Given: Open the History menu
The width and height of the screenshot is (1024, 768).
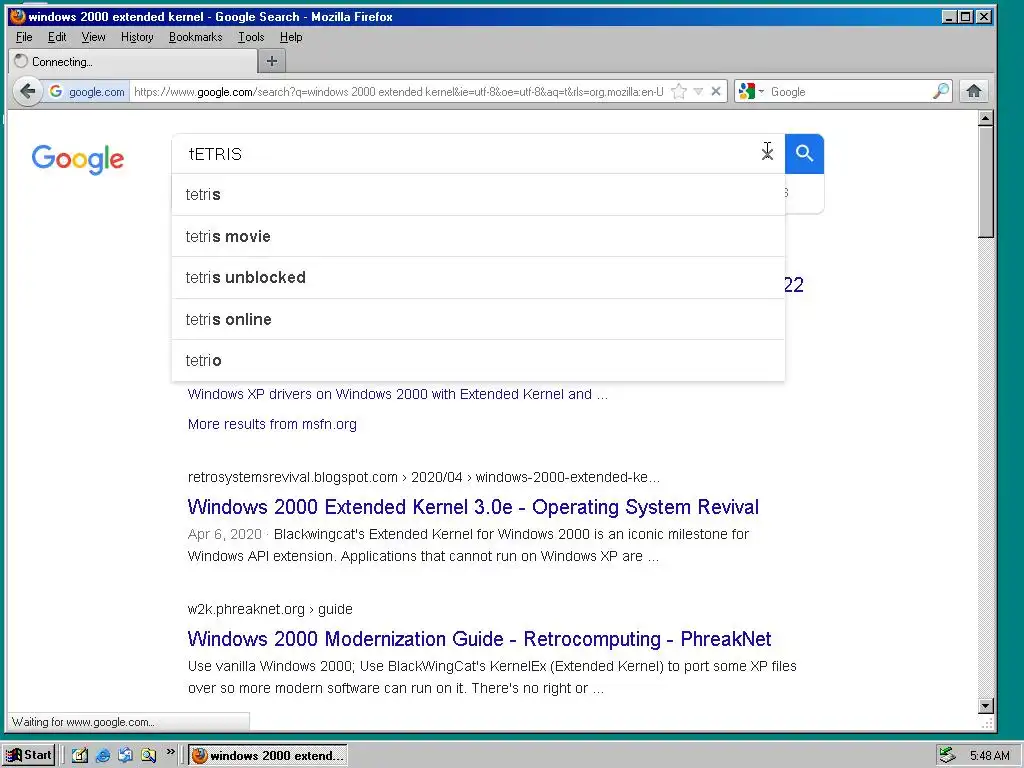Looking at the screenshot, I should pyautogui.click(x=137, y=37).
